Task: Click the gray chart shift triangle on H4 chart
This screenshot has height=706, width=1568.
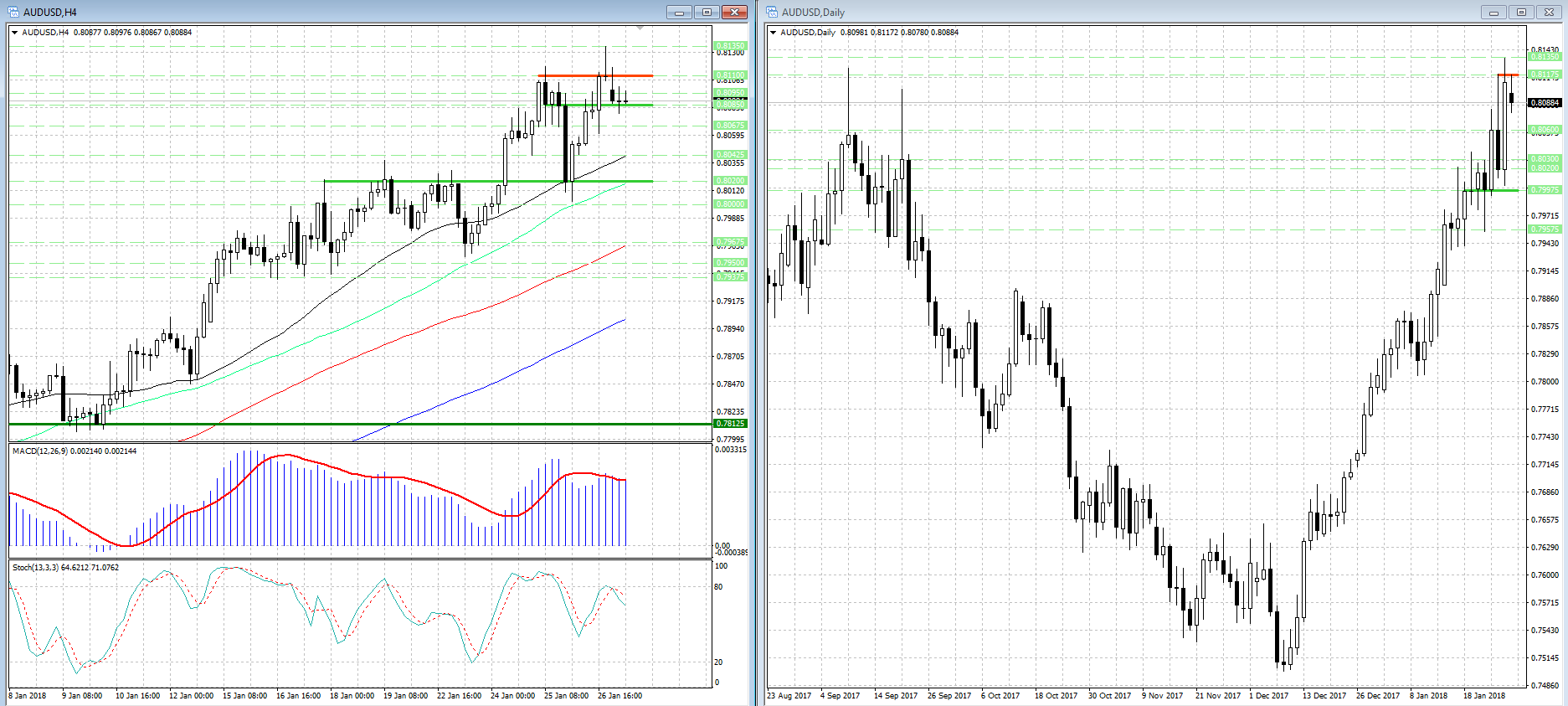Action: point(640,28)
